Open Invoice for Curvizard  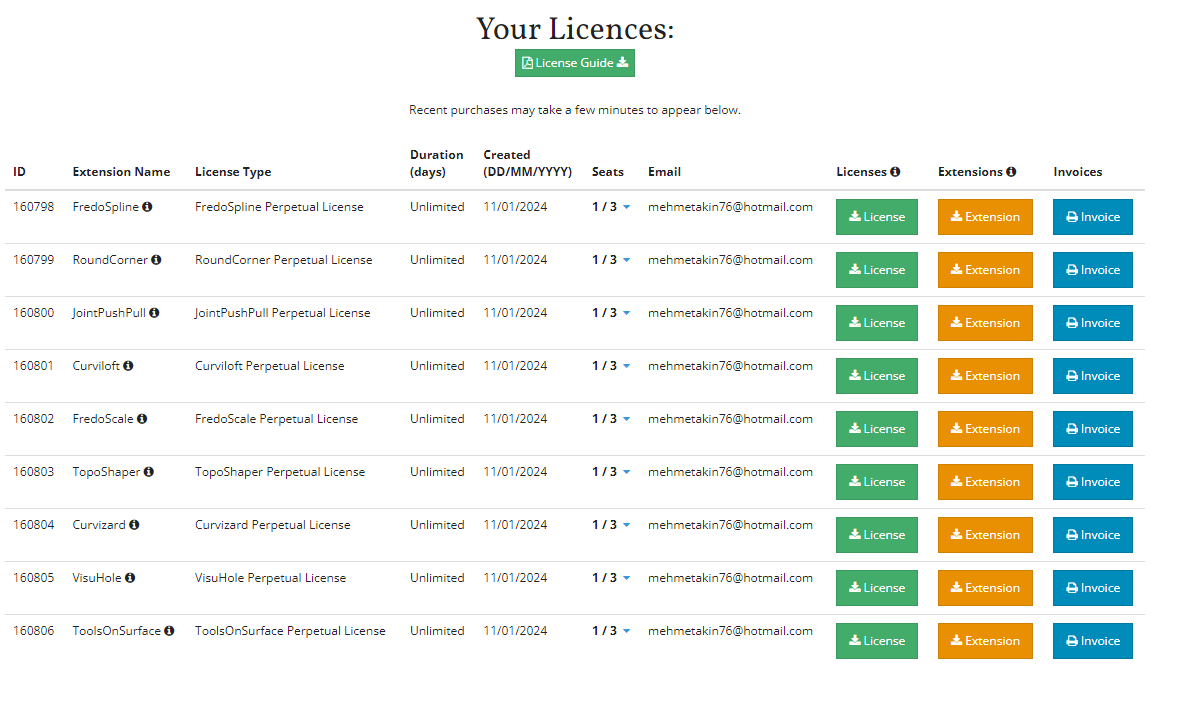(1093, 534)
